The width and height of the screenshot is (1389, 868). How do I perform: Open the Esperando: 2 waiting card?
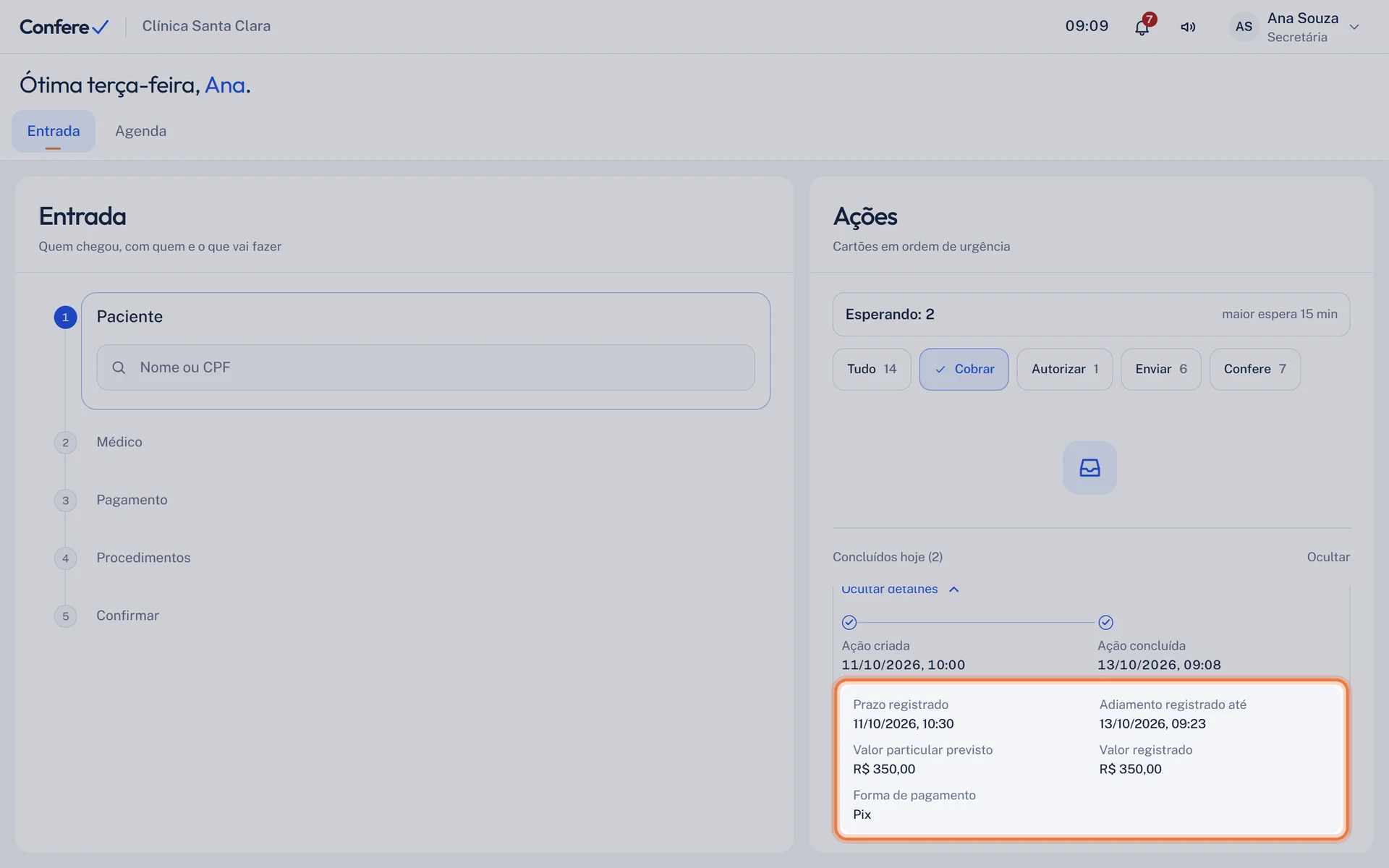coord(1091,314)
